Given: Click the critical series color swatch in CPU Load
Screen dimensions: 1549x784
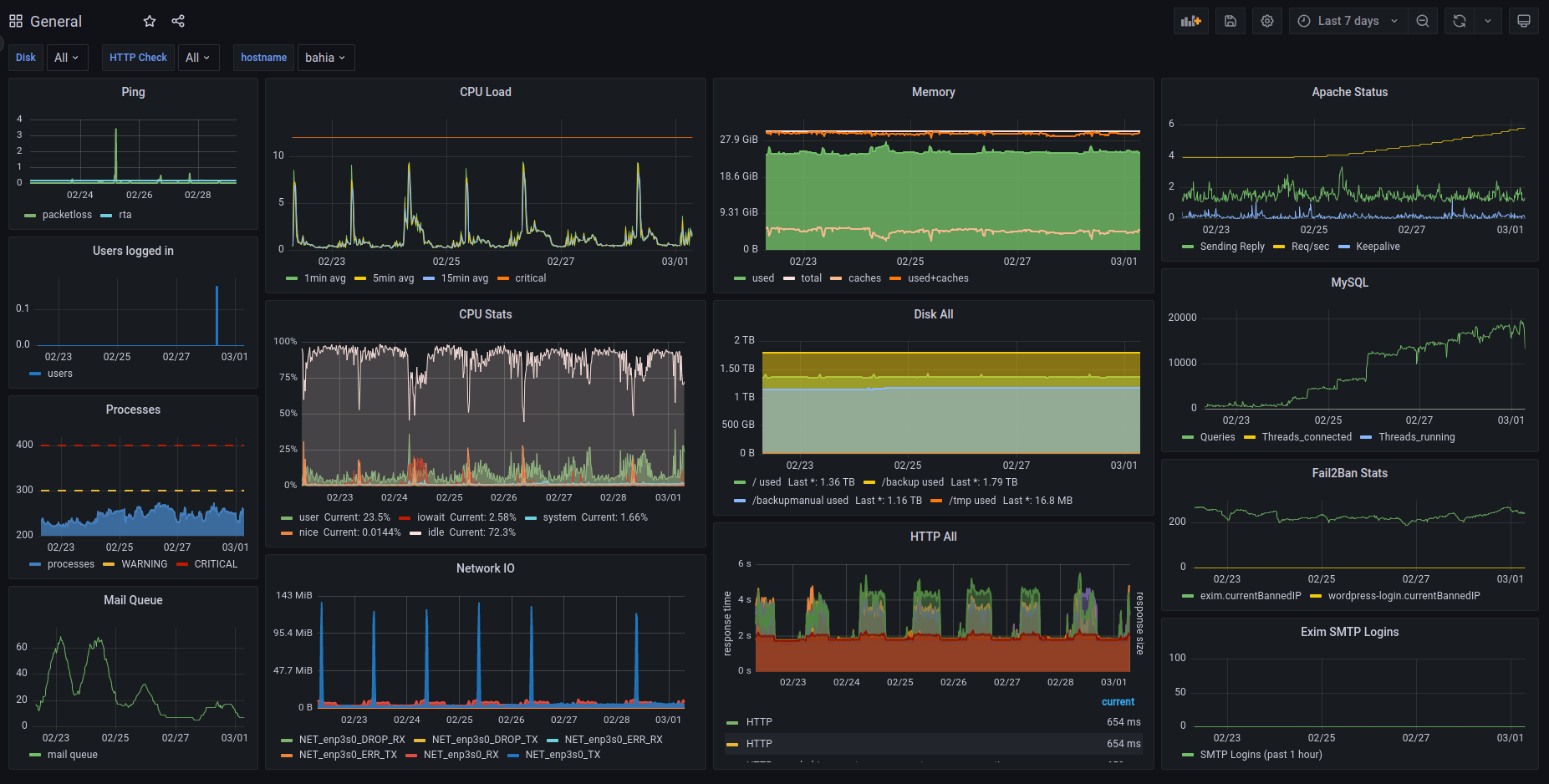Looking at the screenshot, I should pyautogui.click(x=503, y=278).
